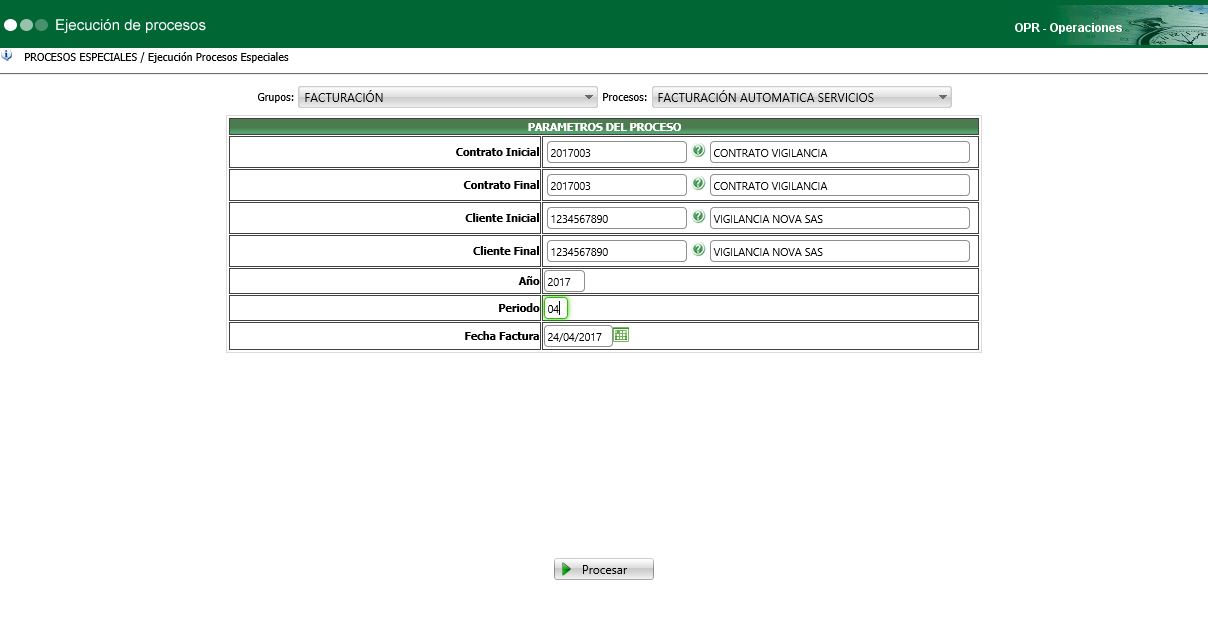The height and width of the screenshot is (620, 1208).
Task: Click the Año input field
Action: tap(565, 282)
